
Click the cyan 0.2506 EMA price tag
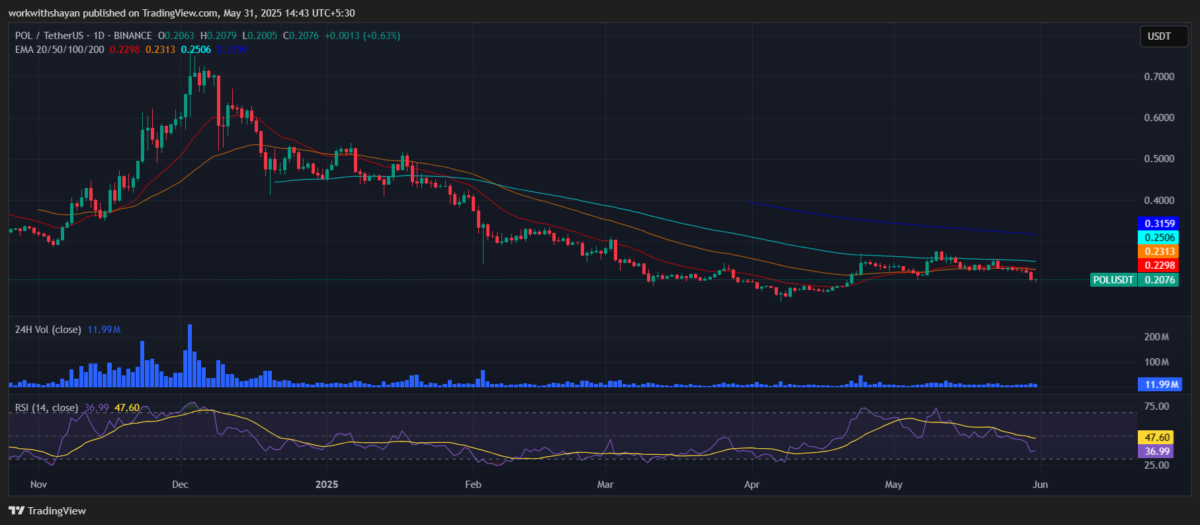pyautogui.click(x=1161, y=237)
